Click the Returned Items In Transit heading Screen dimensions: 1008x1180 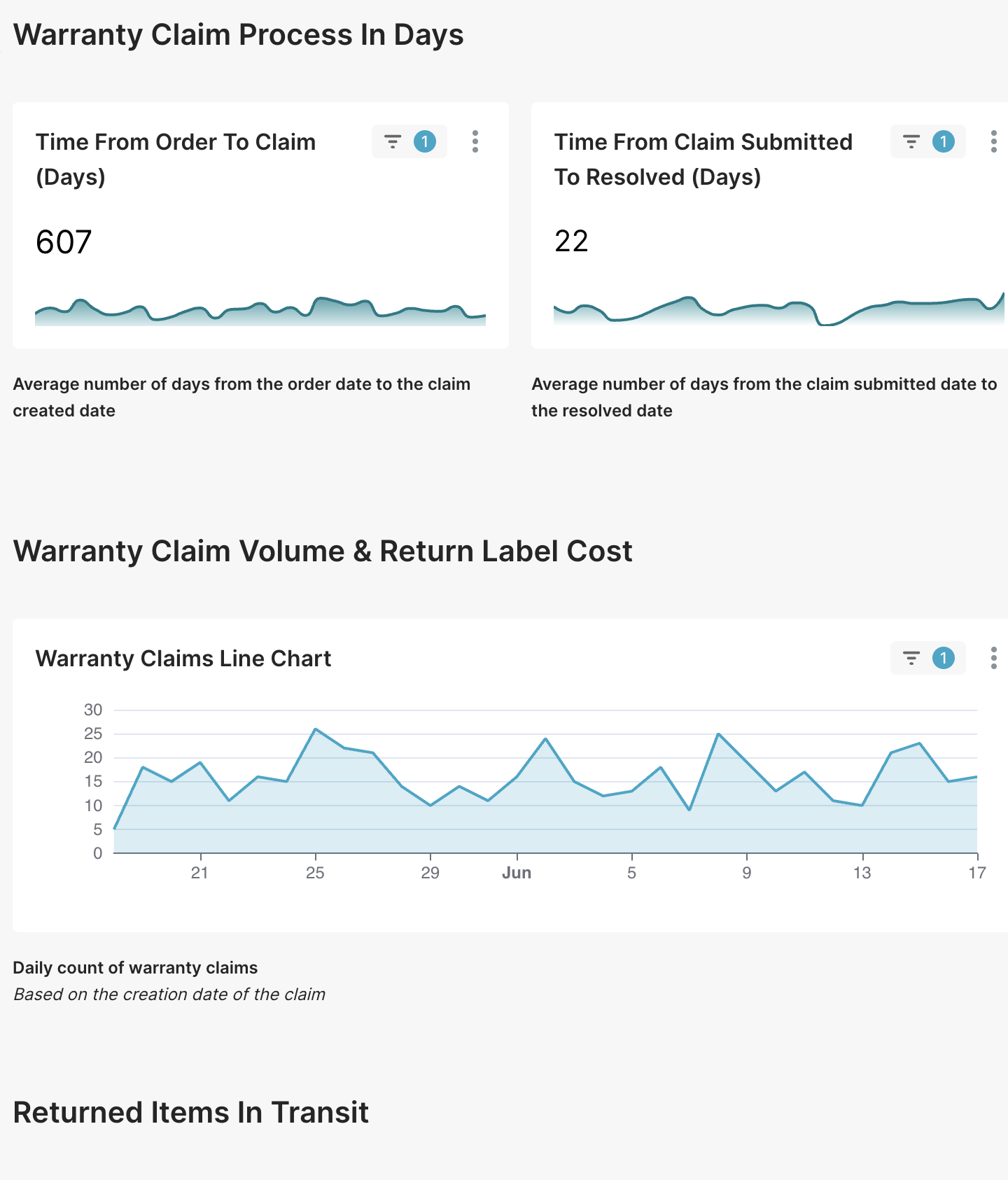pos(191,1113)
